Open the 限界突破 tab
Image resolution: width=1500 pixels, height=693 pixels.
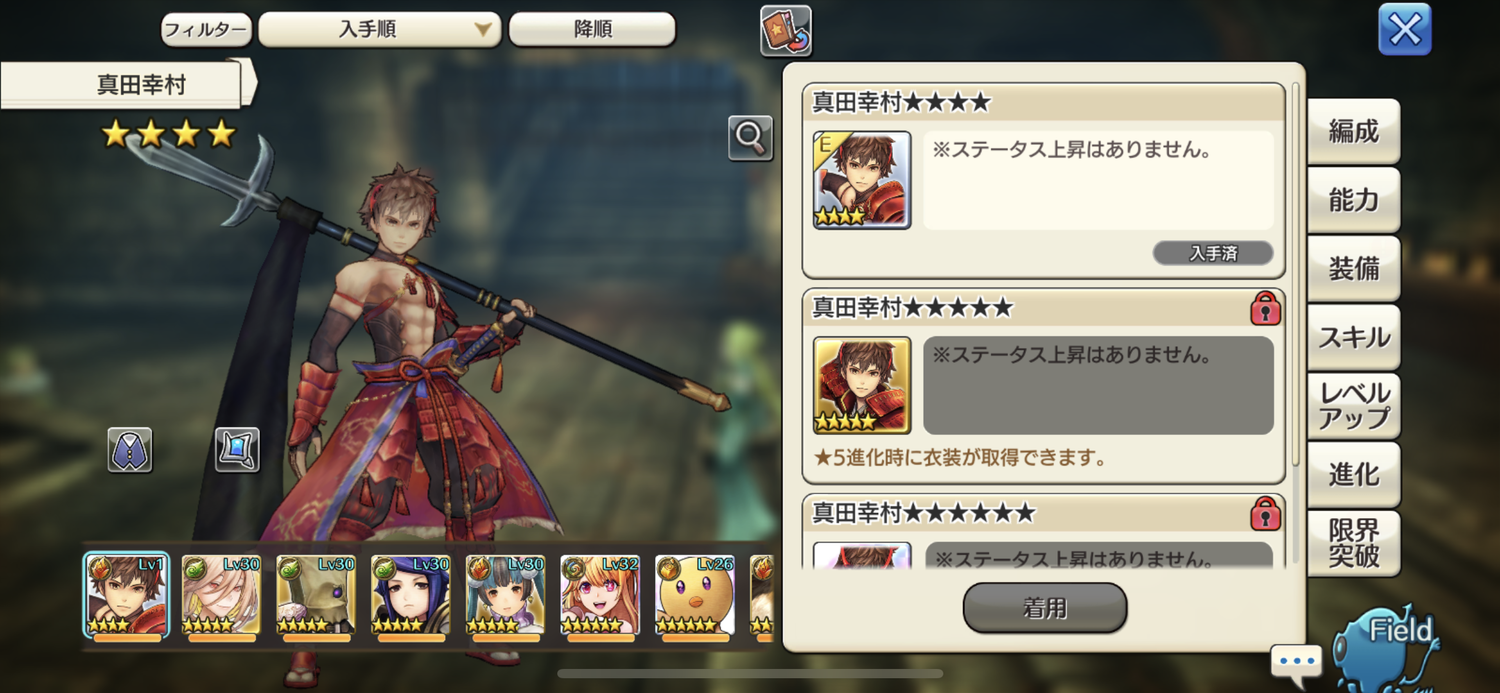pyautogui.click(x=1353, y=543)
